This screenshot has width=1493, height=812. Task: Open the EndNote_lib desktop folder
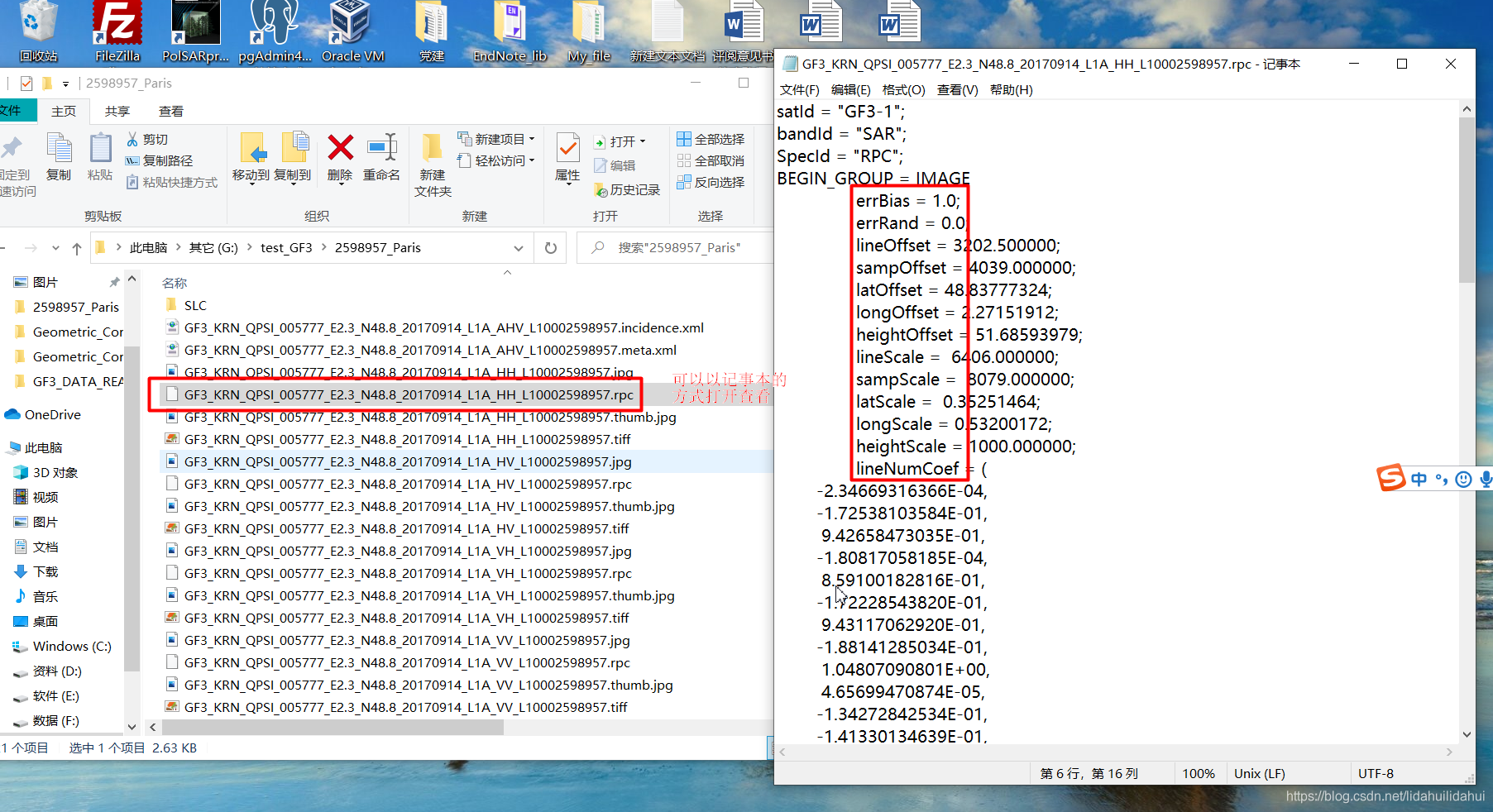click(x=510, y=31)
